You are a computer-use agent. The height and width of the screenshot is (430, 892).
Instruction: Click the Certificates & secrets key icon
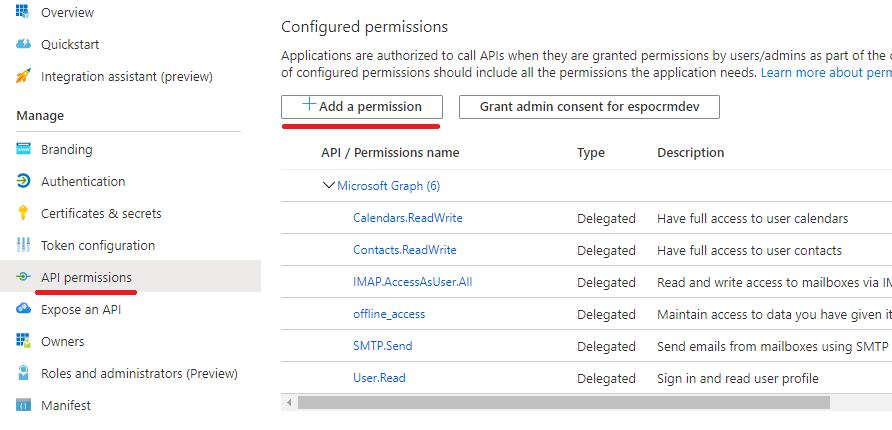[x=23, y=213]
